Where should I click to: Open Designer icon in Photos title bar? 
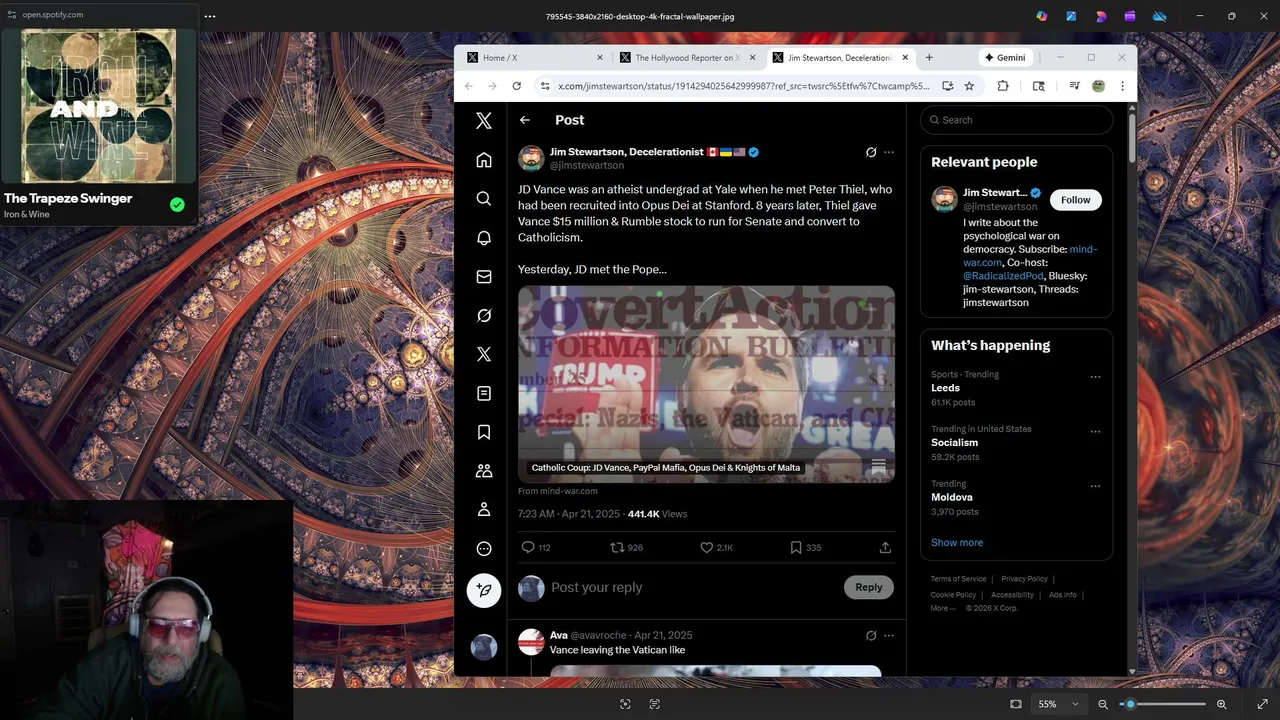tap(1101, 16)
